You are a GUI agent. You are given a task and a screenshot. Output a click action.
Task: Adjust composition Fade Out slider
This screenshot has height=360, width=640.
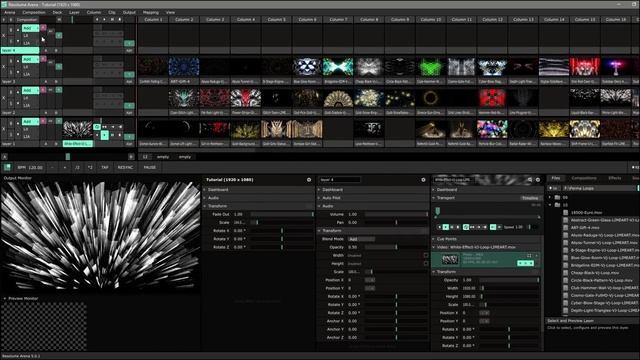coord(282,214)
